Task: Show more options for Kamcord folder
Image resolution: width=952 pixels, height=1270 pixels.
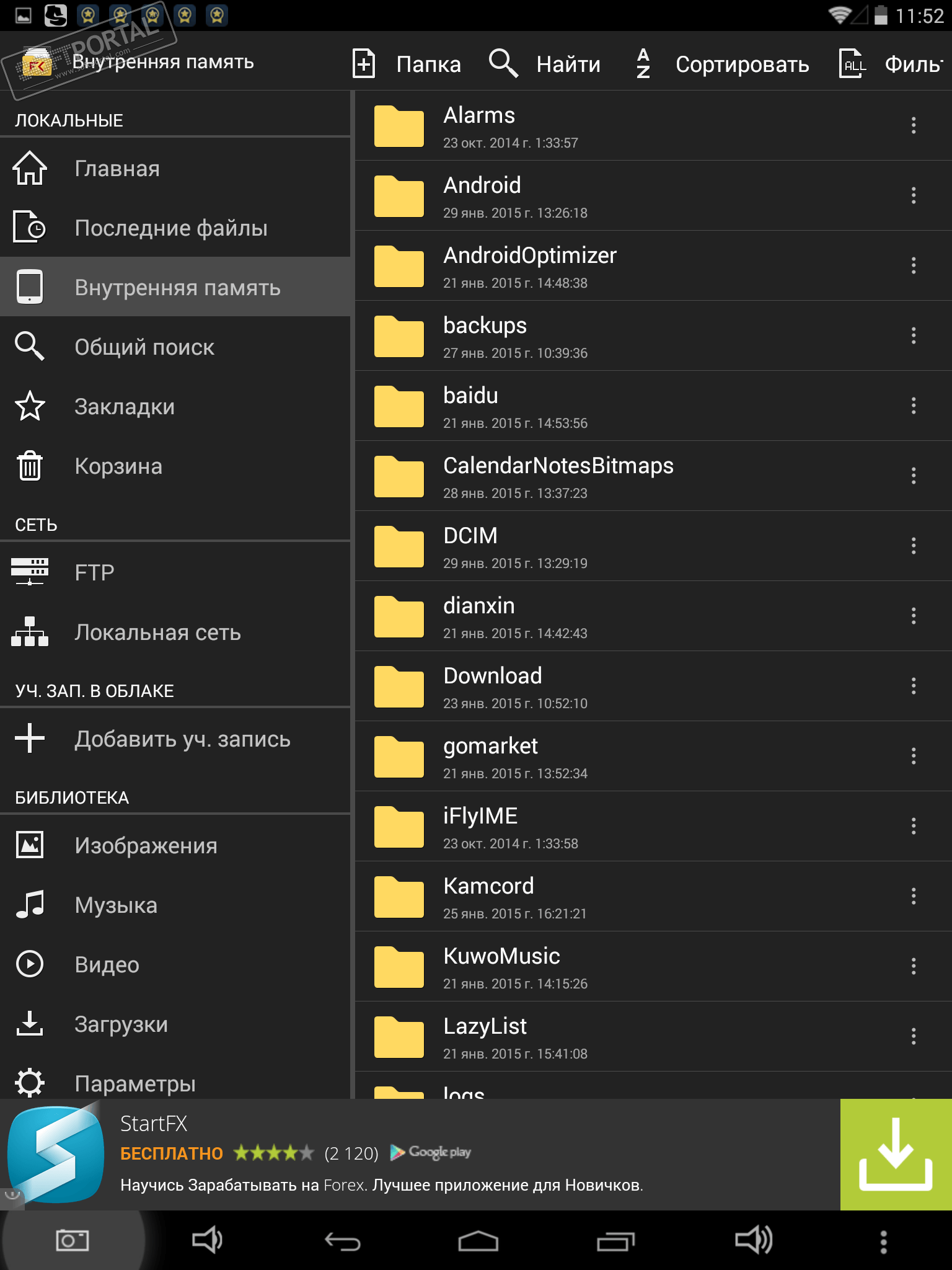Action: [913, 896]
